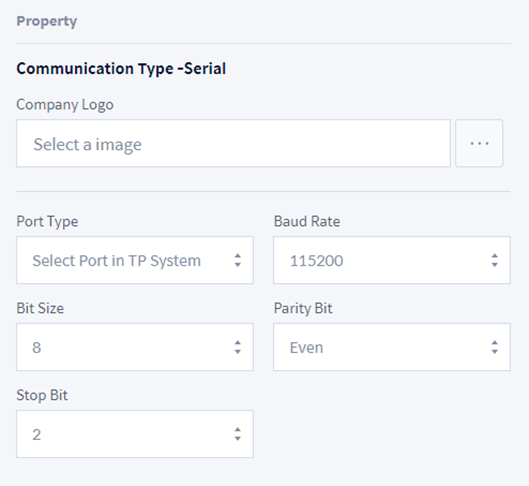
Task: Open the Baud Rate dropdown showing 115200
Action: (392, 260)
